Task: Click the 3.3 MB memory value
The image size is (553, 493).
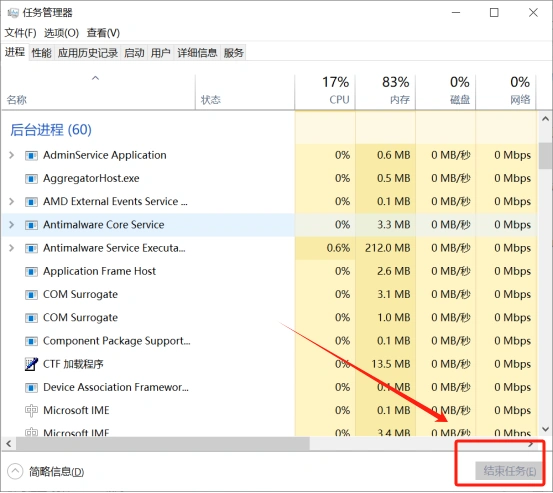Action: (394, 225)
